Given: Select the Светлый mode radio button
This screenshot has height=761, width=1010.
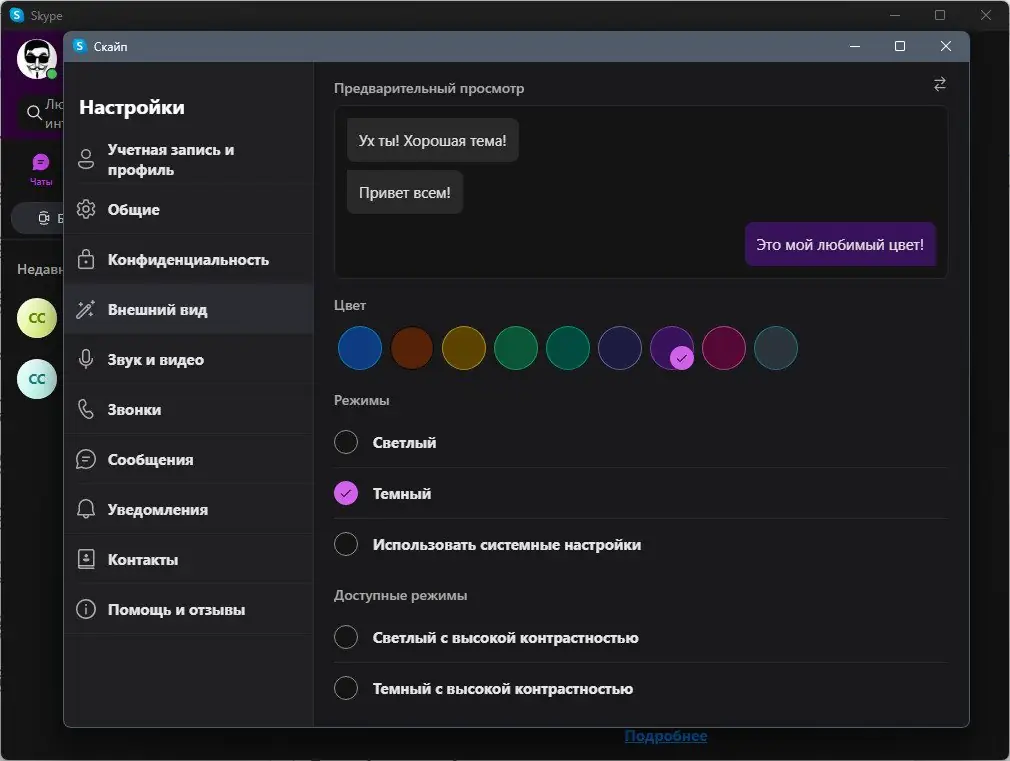Looking at the screenshot, I should pos(345,442).
